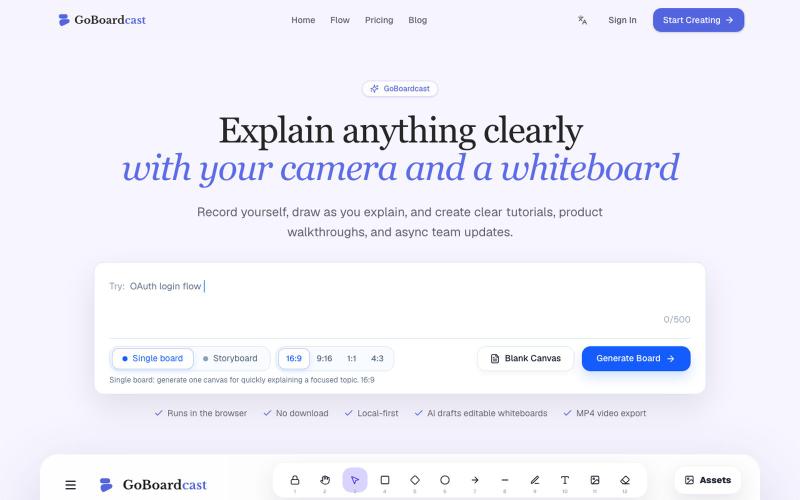Click 'No download' feature text
Viewport: 800px width, 500px height.
(302, 413)
